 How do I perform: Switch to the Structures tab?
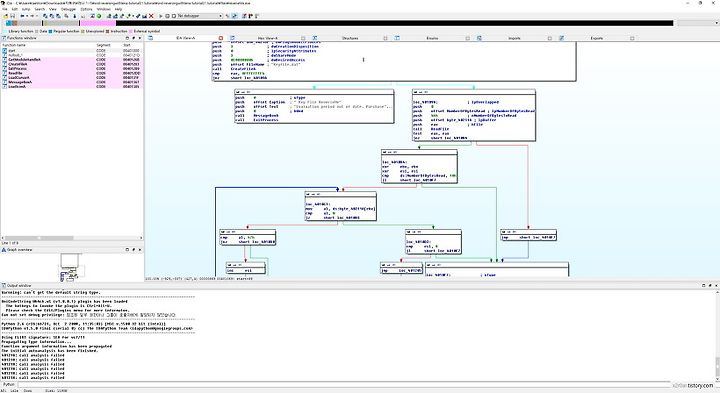tap(350, 38)
